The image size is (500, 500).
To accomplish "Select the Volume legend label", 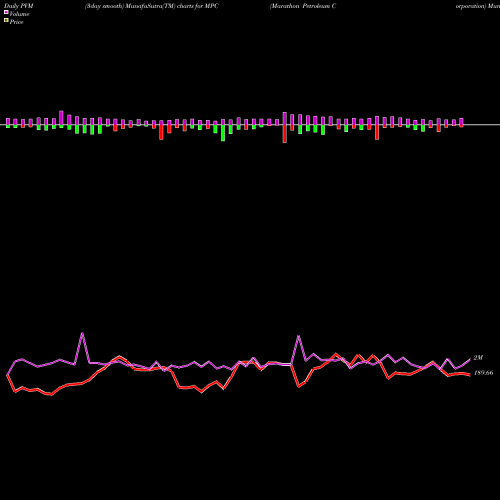I will (19, 14).
